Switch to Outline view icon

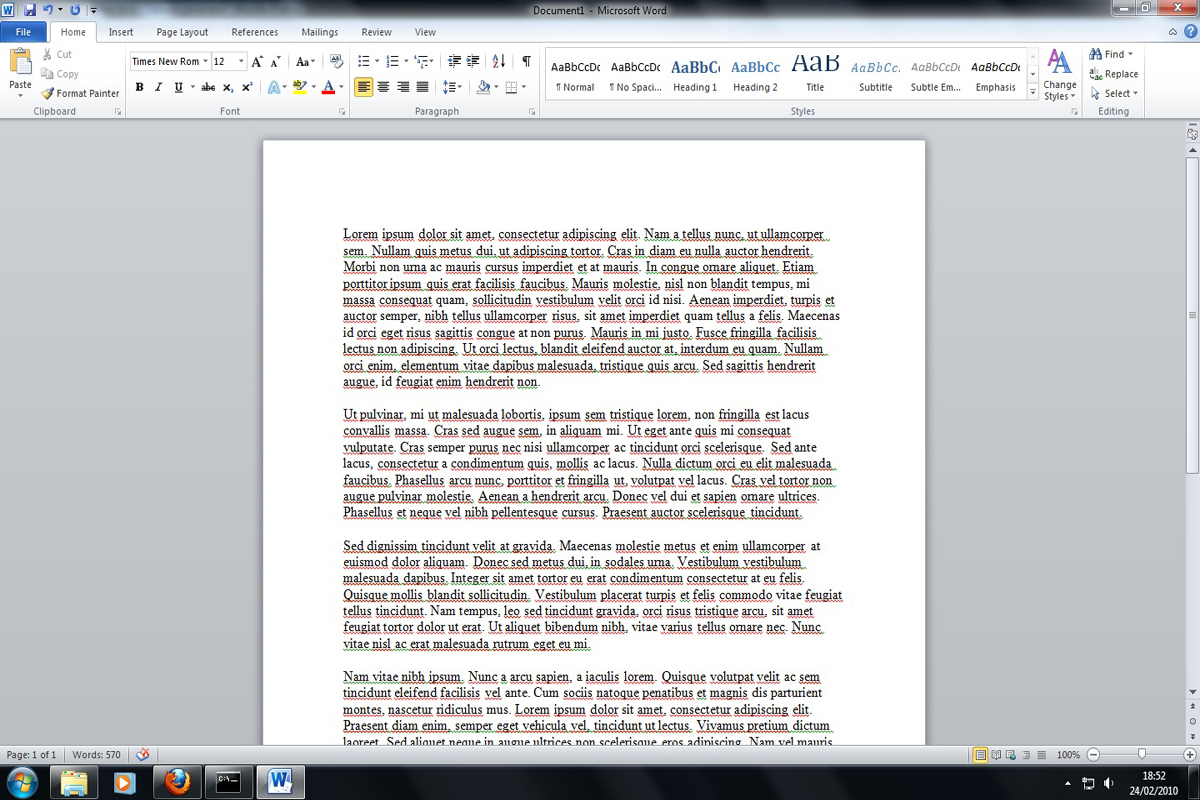point(1027,754)
